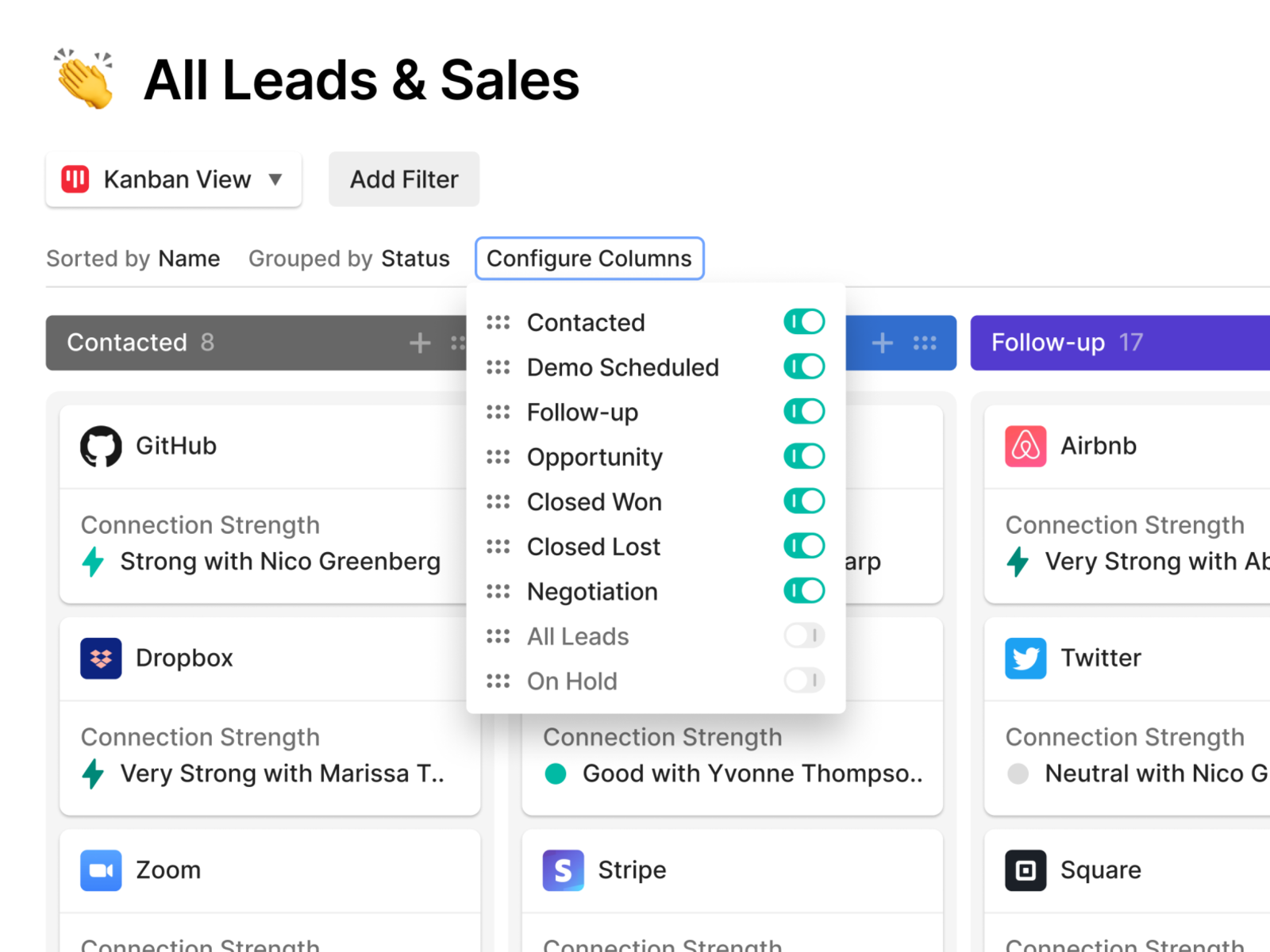Click the Twitter logo icon
Viewport: 1270px width, 952px height.
coord(1026,658)
